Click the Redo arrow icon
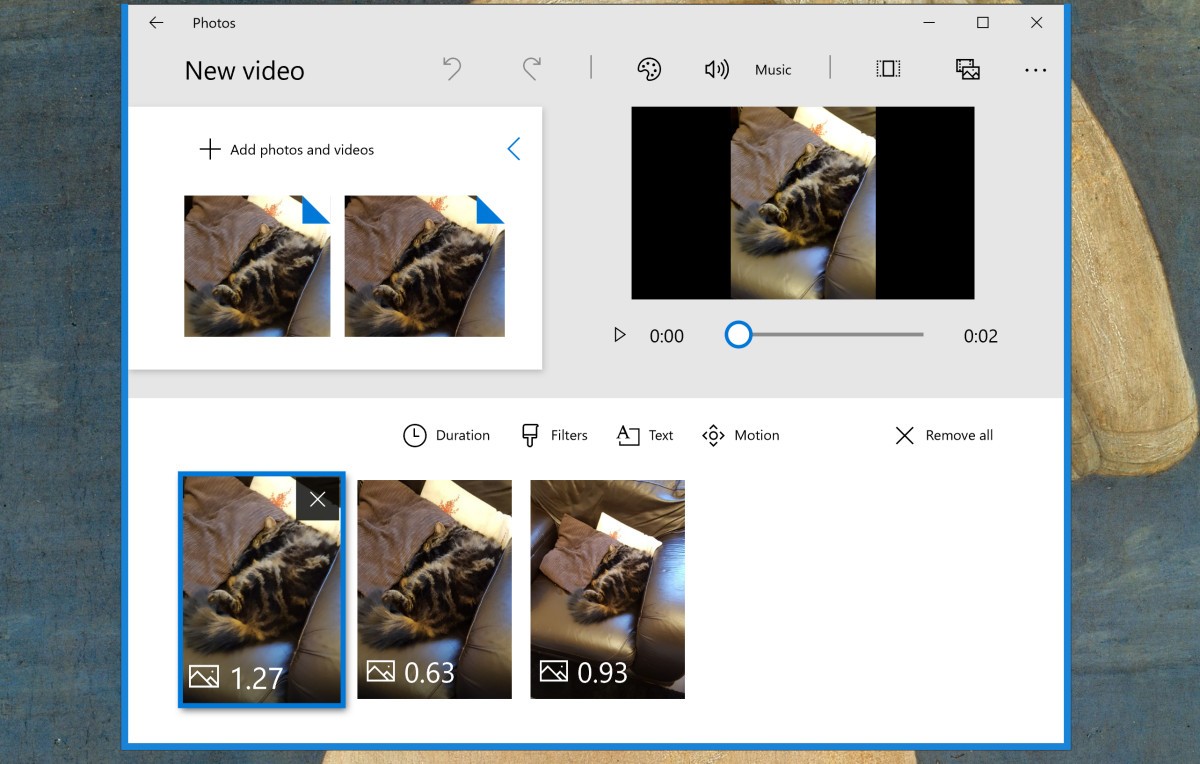This screenshot has width=1200, height=764. [531, 69]
